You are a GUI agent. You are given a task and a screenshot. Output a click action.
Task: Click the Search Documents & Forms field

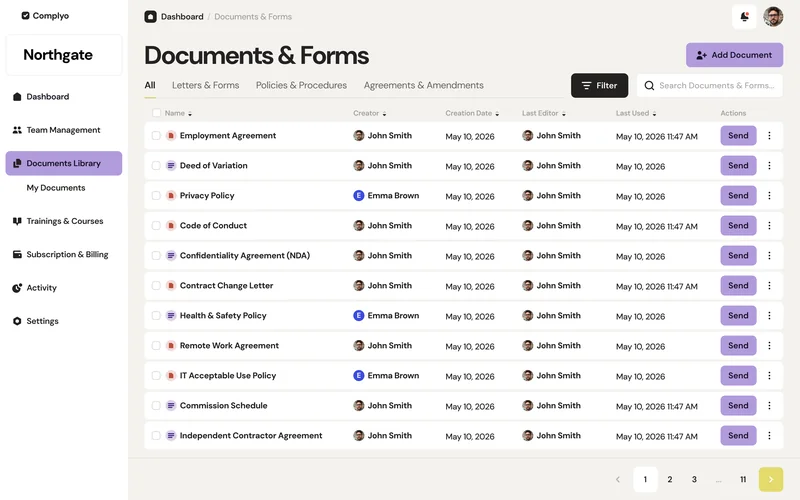point(709,86)
